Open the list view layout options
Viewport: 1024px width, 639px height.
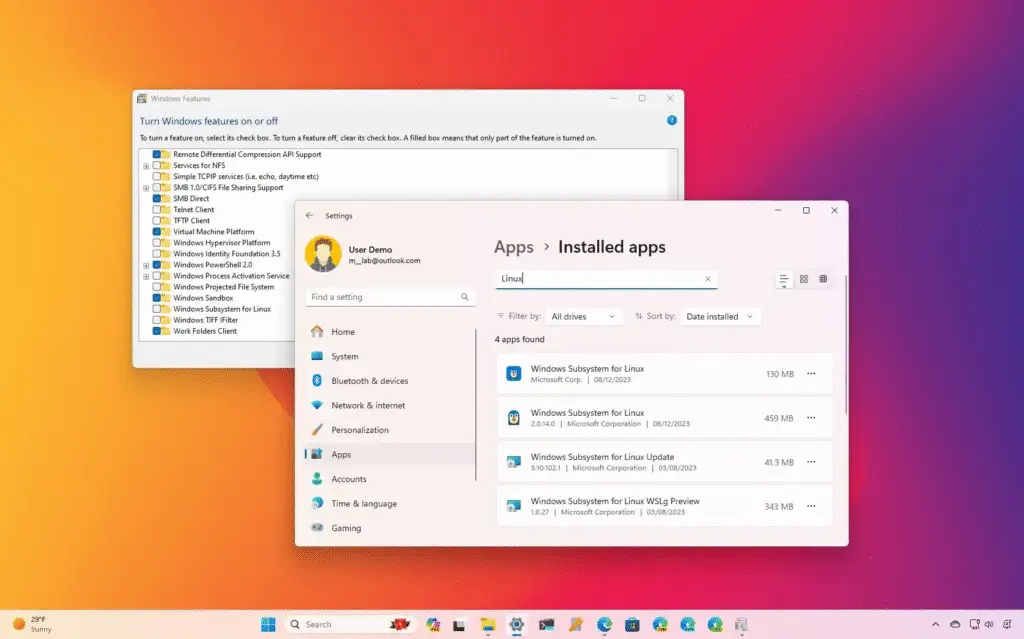coord(784,279)
